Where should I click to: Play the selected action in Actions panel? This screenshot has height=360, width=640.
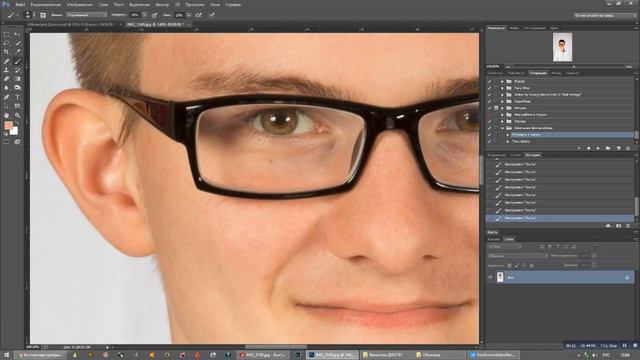coord(598,148)
